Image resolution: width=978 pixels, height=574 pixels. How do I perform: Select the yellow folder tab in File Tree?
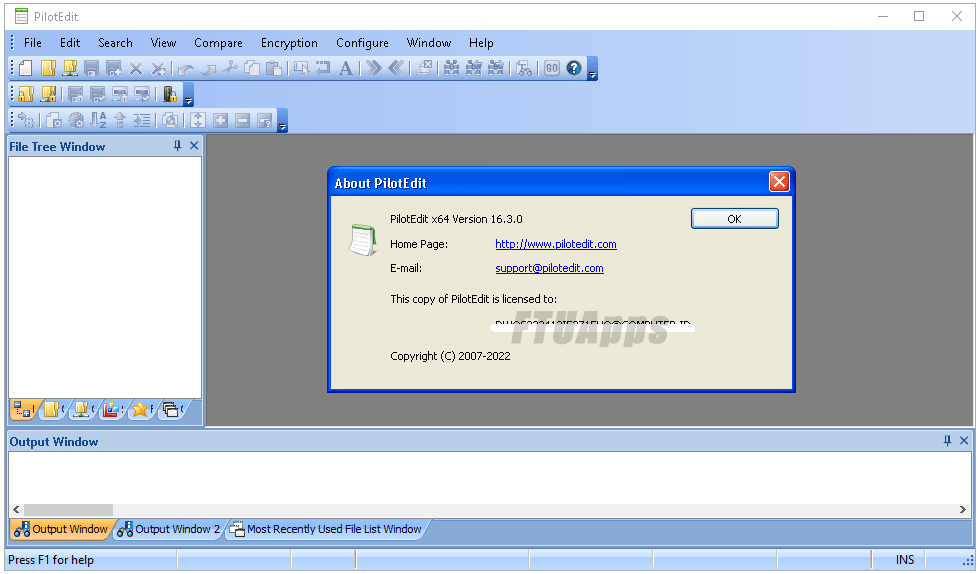[54, 409]
